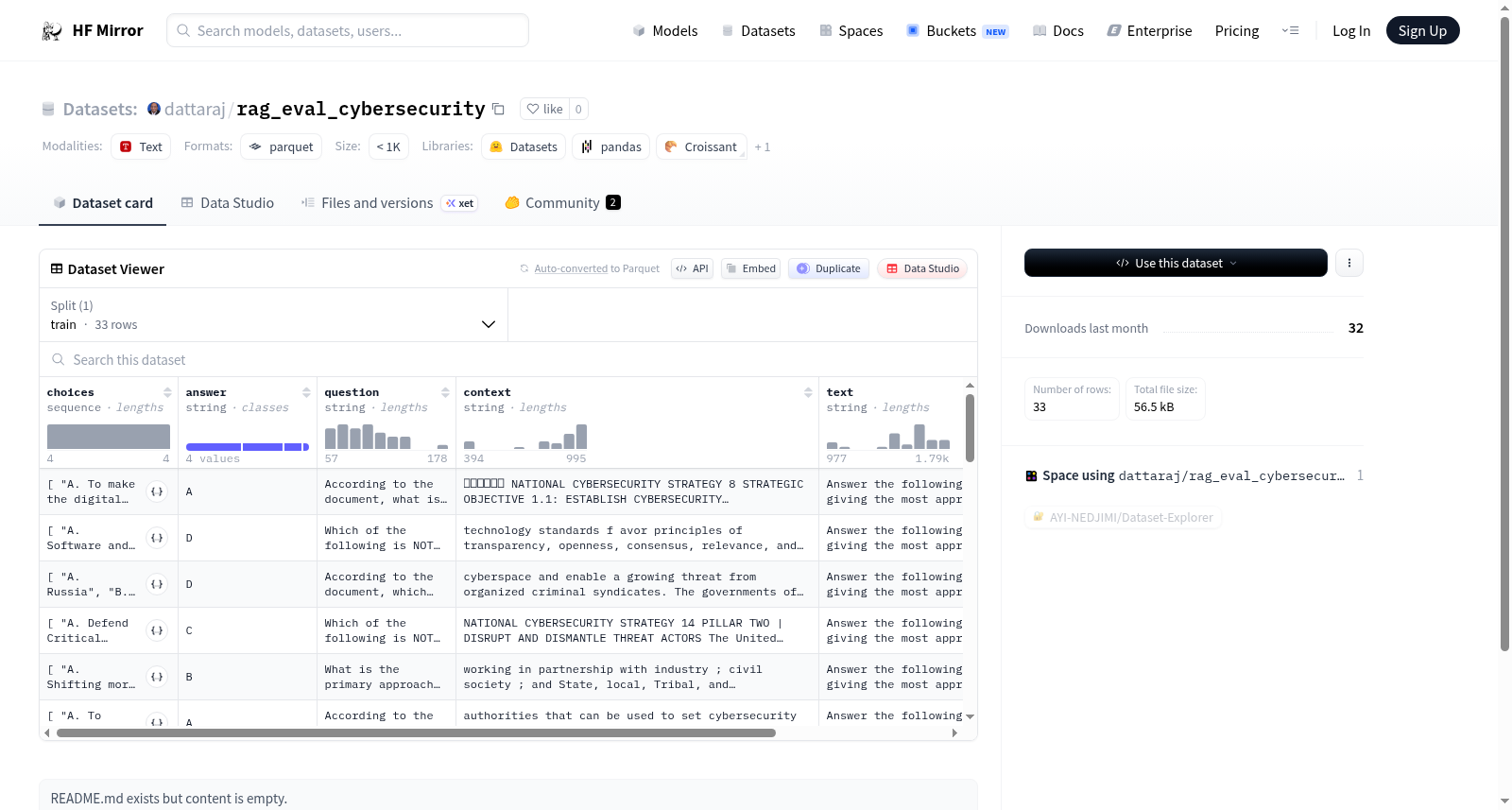The width and height of the screenshot is (1512, 810).
Task: Select the Datasets library tag
Action: tap(524, 146)
